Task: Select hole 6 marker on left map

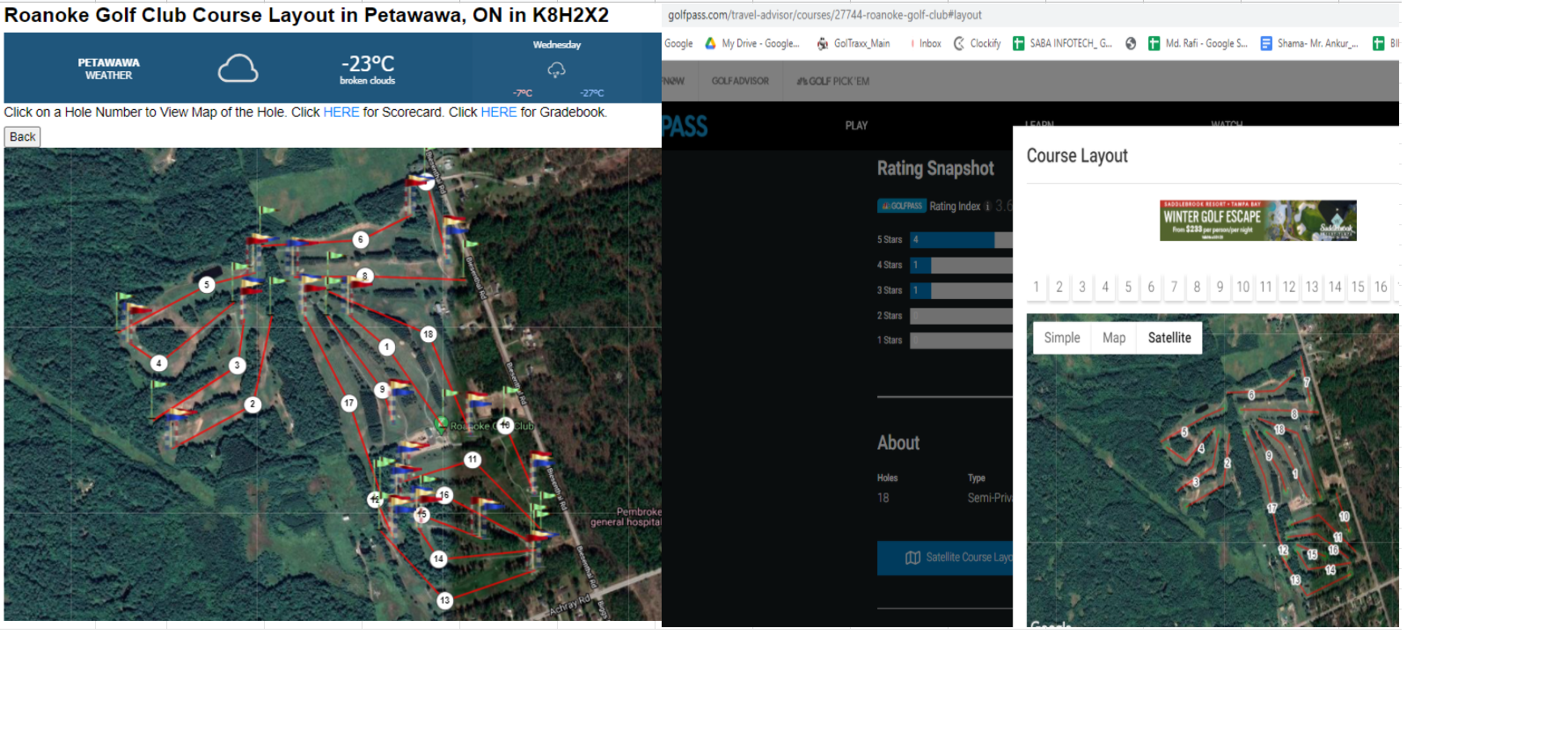Action: pos(360,239)
